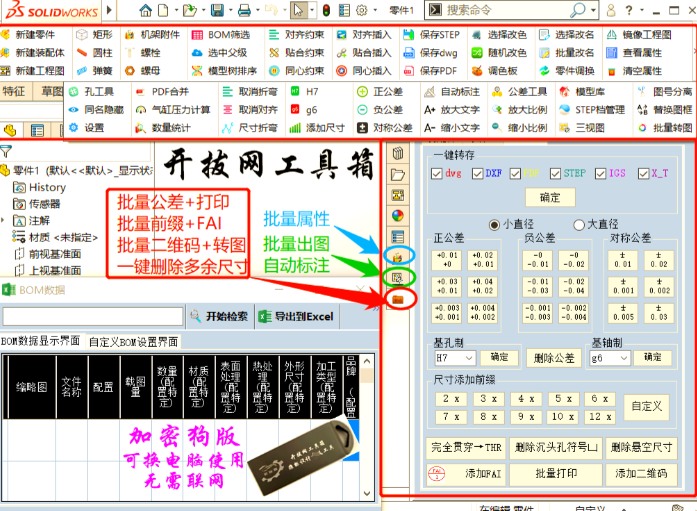This screenshot has height=511, width=697.
Task: Apply +0.01/+0 positive tolerance
Action: [x=447, y=259]
